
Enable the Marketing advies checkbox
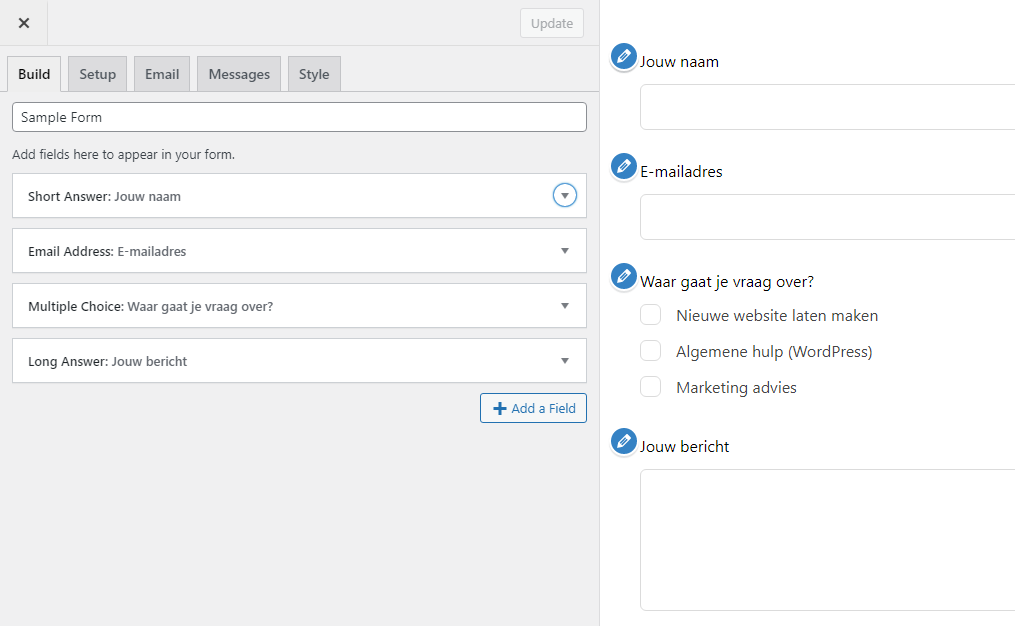[651, 387]
